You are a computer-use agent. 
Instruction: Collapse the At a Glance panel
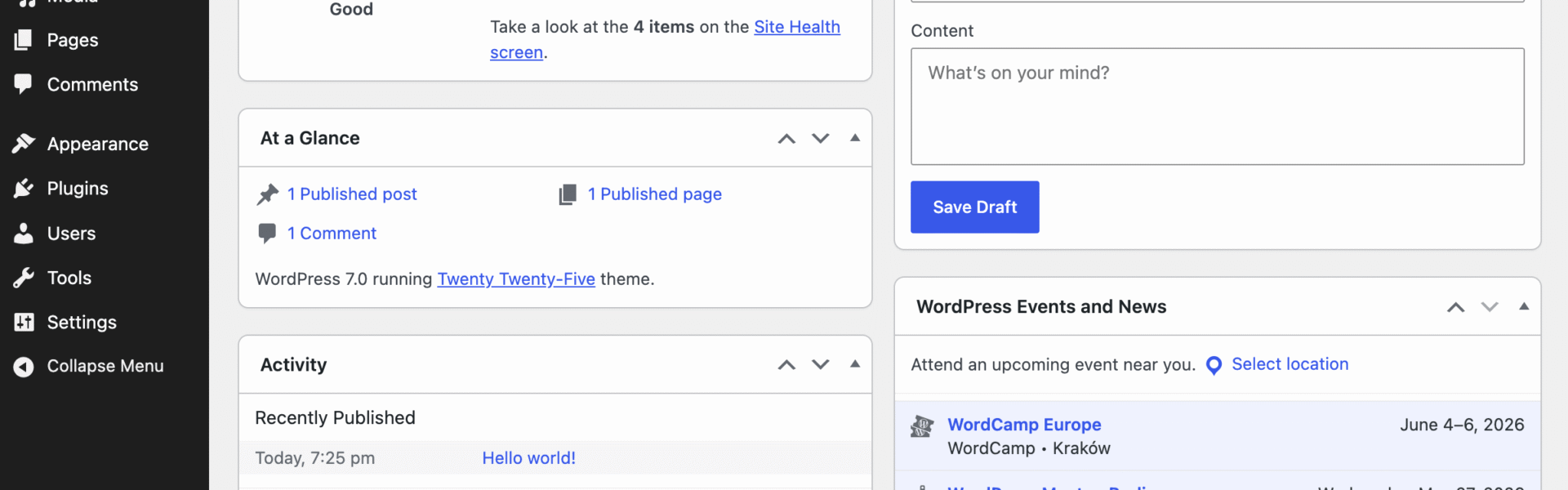pos(855,138)
